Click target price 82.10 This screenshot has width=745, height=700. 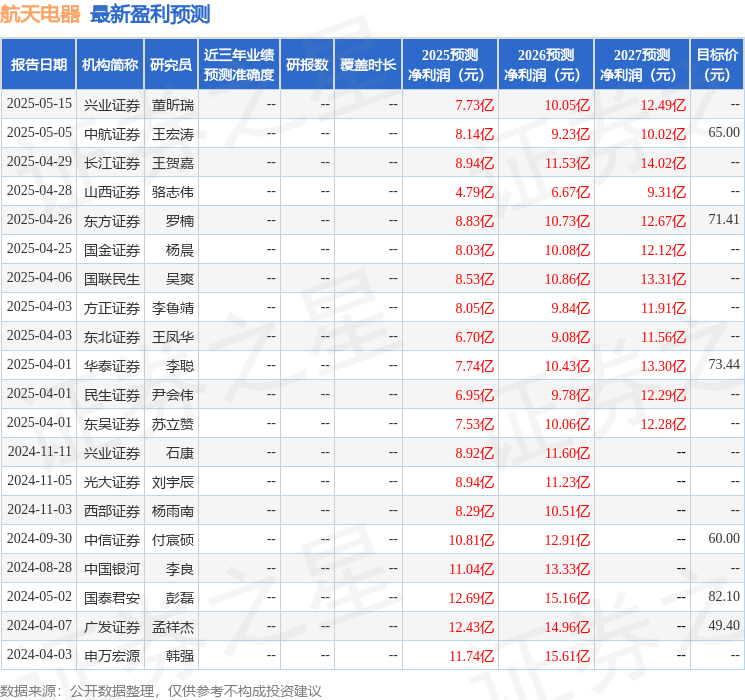(724, 596)
